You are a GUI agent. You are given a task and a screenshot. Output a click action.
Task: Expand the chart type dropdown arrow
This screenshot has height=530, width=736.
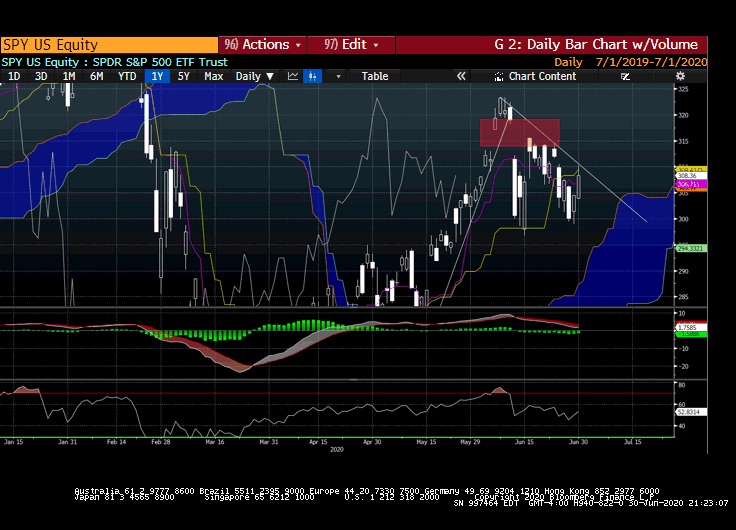point(338,76)
